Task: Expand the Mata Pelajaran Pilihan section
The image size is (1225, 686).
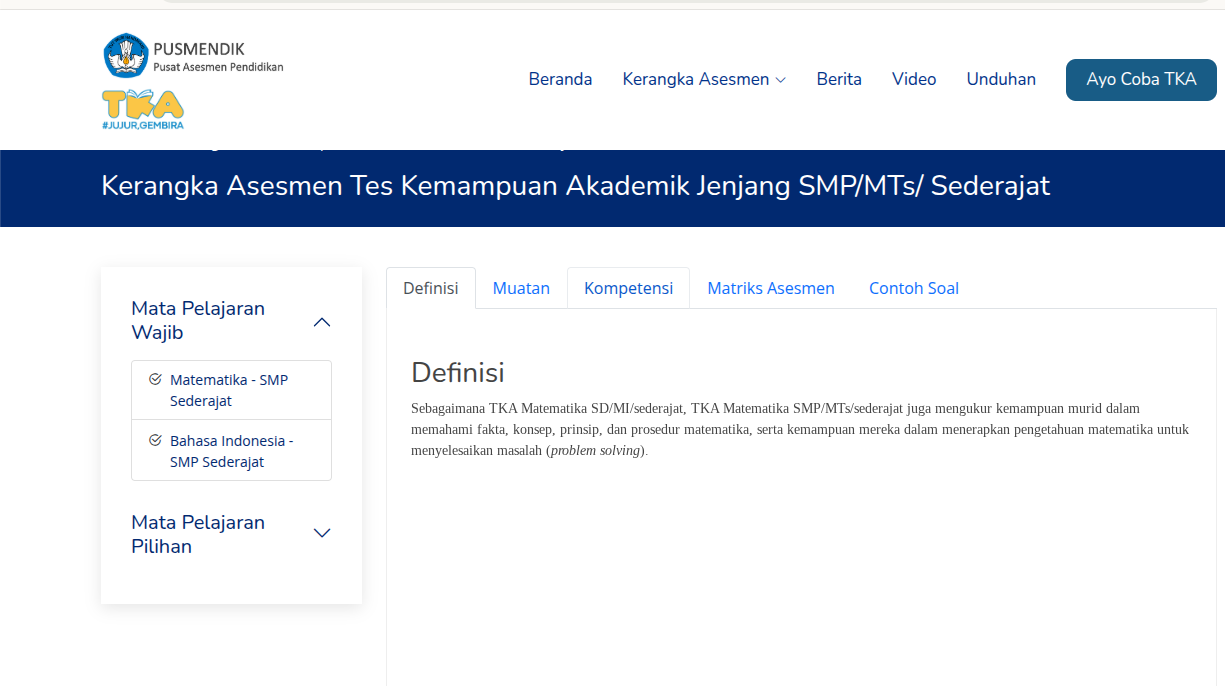Action: [x=322, y=533]
